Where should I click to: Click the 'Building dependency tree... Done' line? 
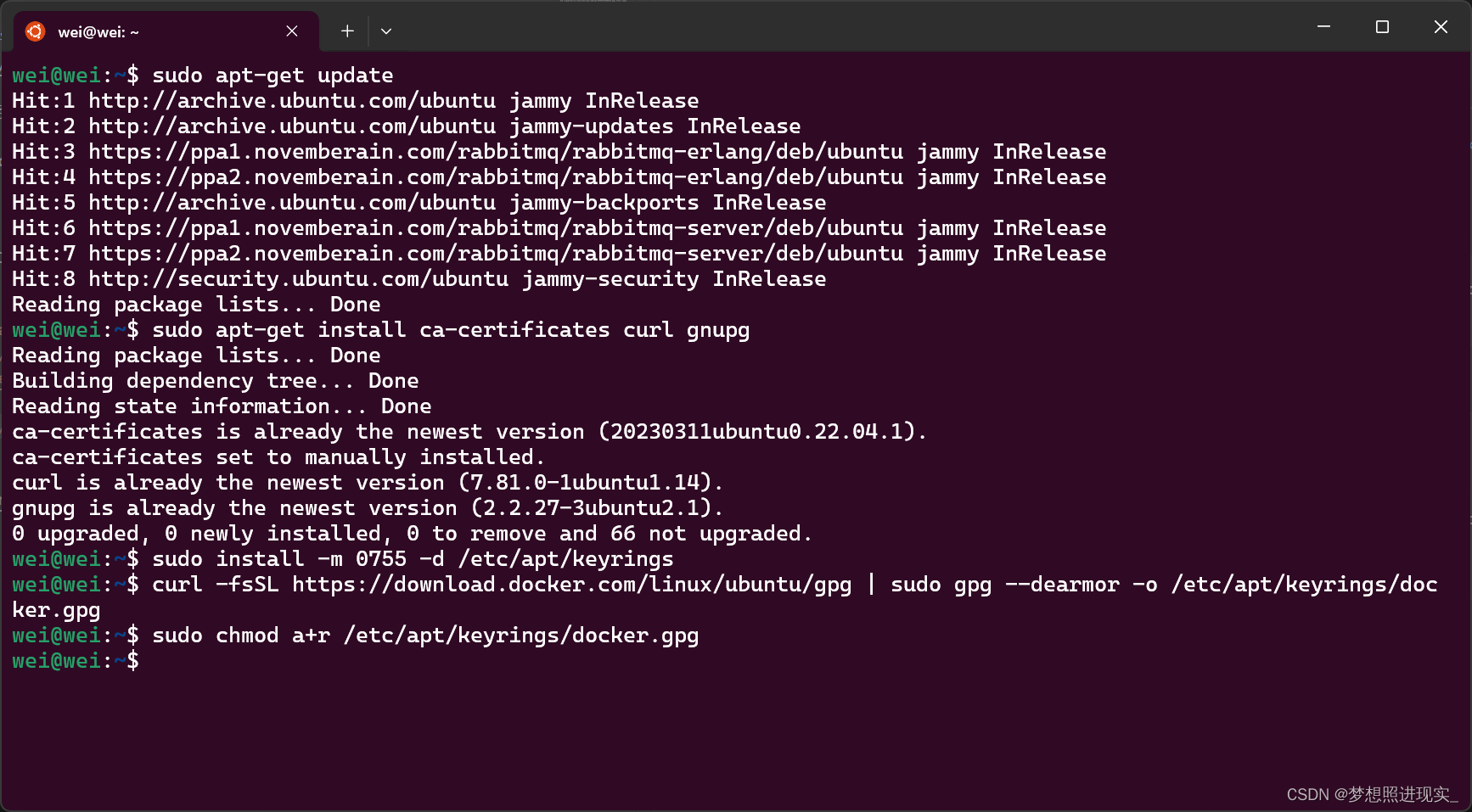point(216,381)
